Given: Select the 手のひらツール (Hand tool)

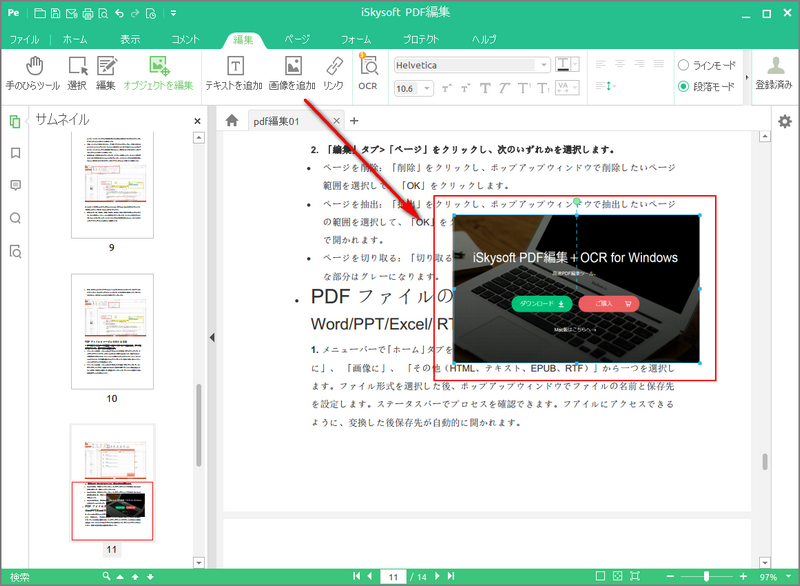Looking at the screenshot, I should pyautogui.click(x=31, y=75).
